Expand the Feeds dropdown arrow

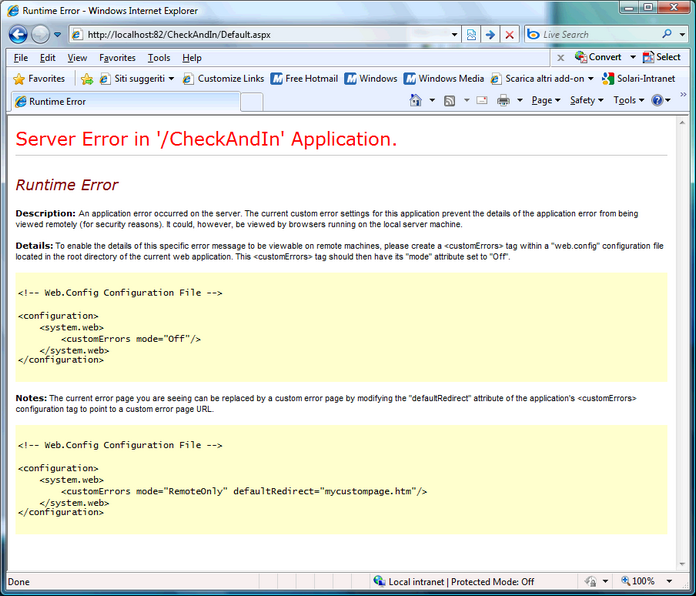point(467,100)
